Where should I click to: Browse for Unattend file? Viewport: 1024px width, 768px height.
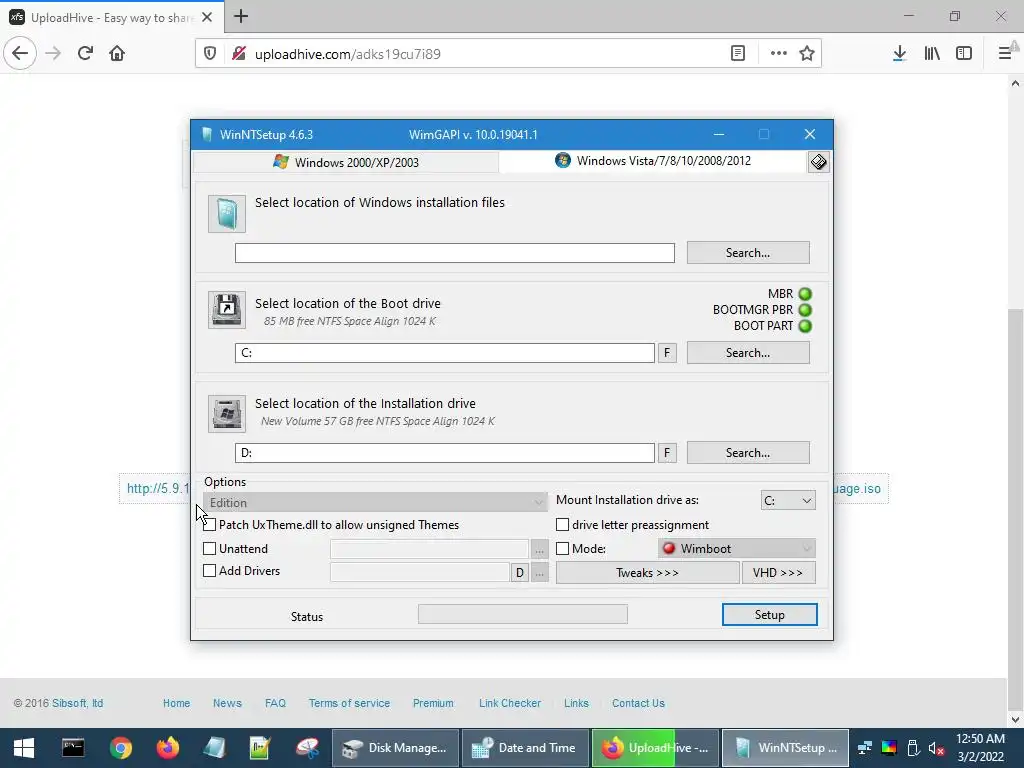tap(539, 549)
